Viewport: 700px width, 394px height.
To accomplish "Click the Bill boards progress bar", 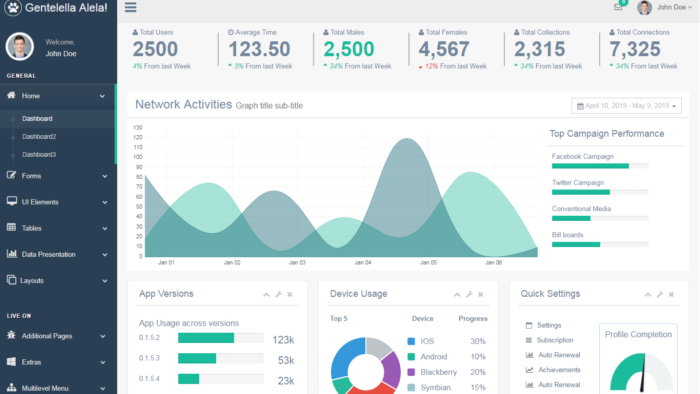I will (x=600, y=245).
